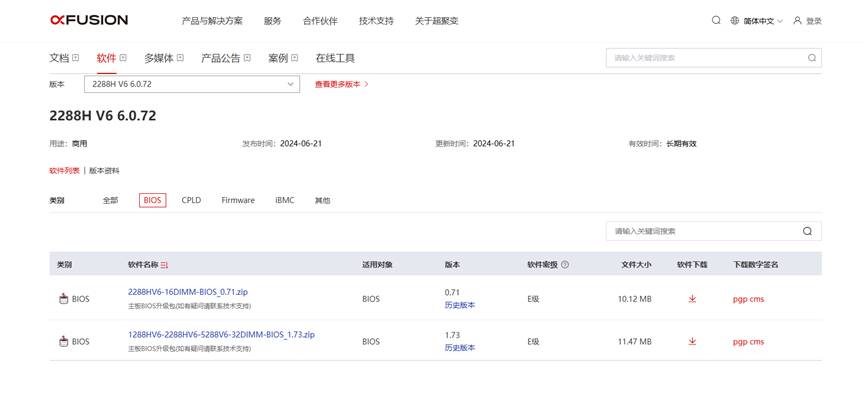865x399 pixels.
Task: Select the CPLD category filter
Action: tap(191, 200)
